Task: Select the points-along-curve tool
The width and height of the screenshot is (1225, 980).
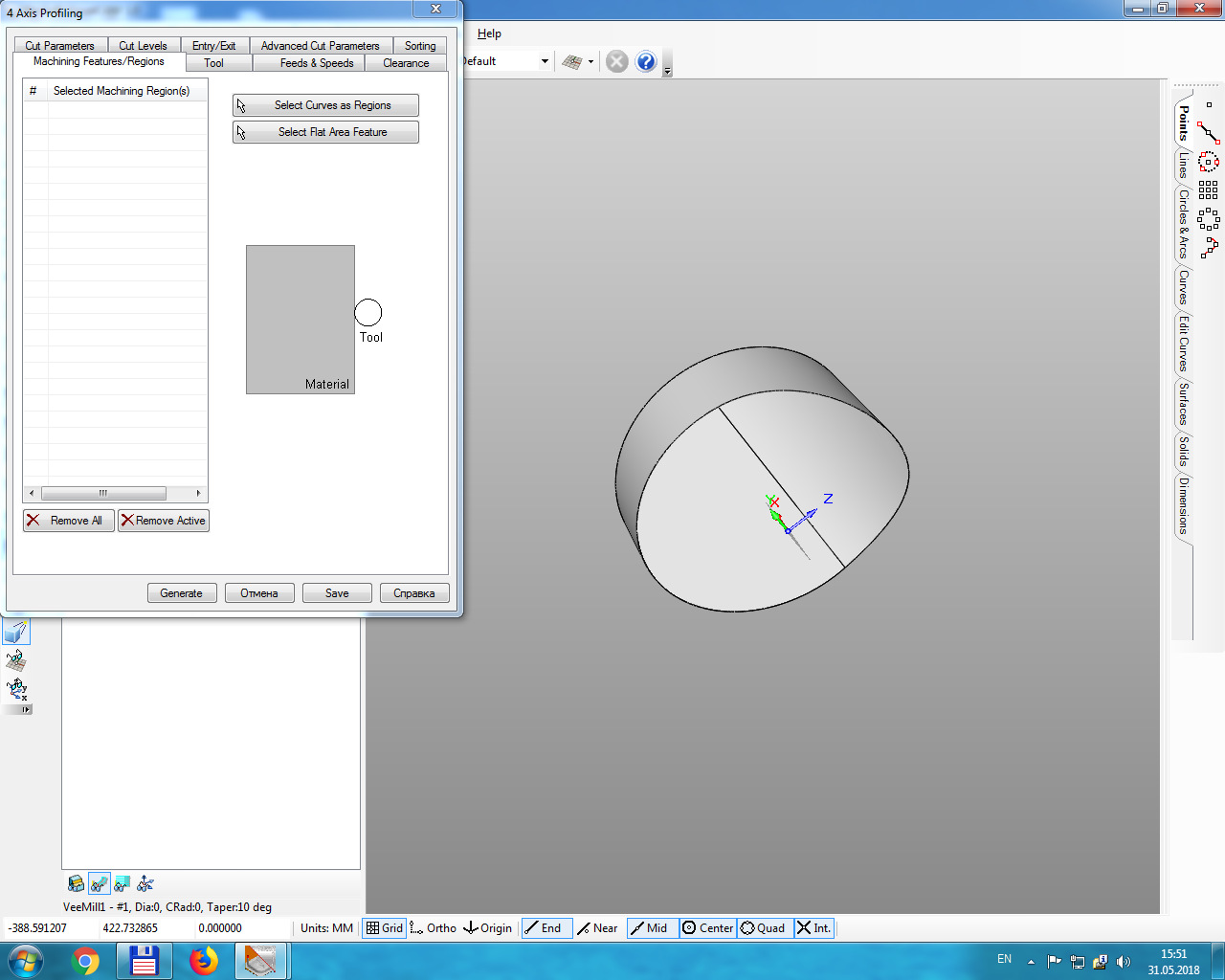Action: [1209, 248]
